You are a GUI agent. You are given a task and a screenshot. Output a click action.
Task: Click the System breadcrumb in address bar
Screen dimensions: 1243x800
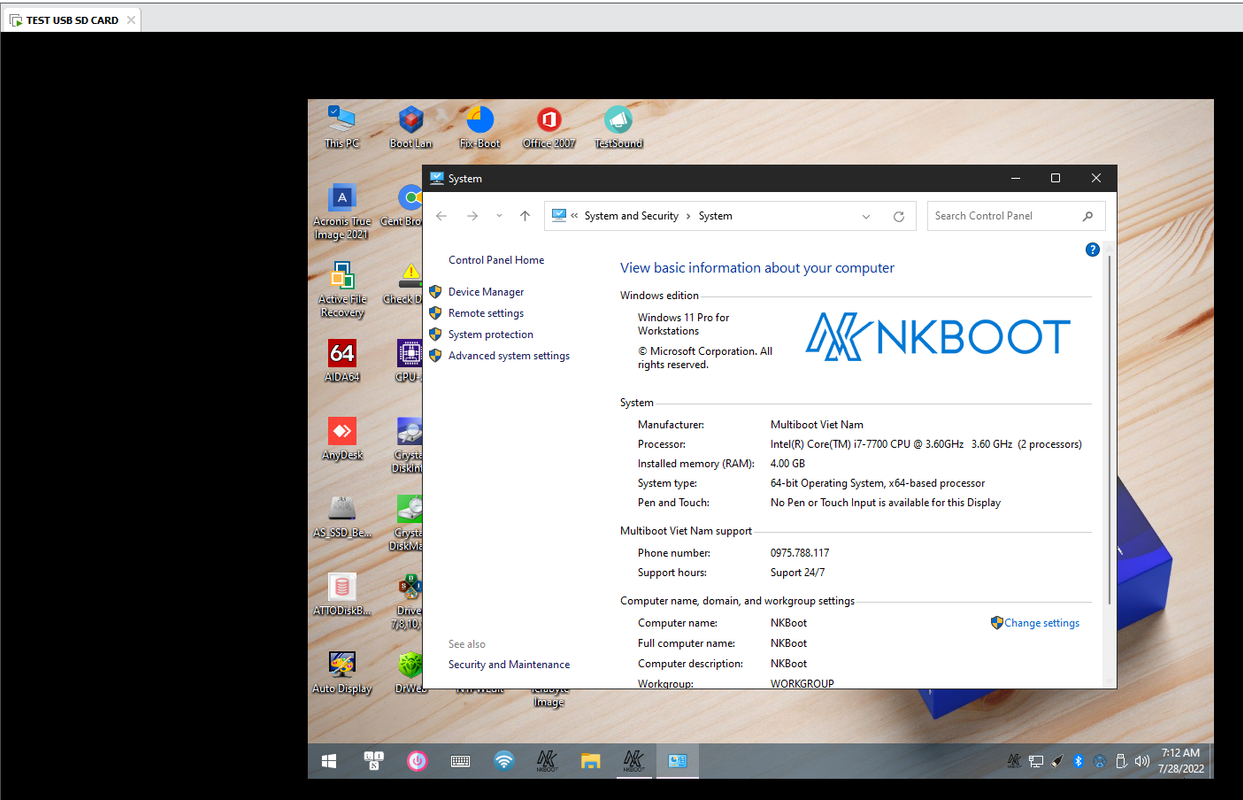(715, 216)
